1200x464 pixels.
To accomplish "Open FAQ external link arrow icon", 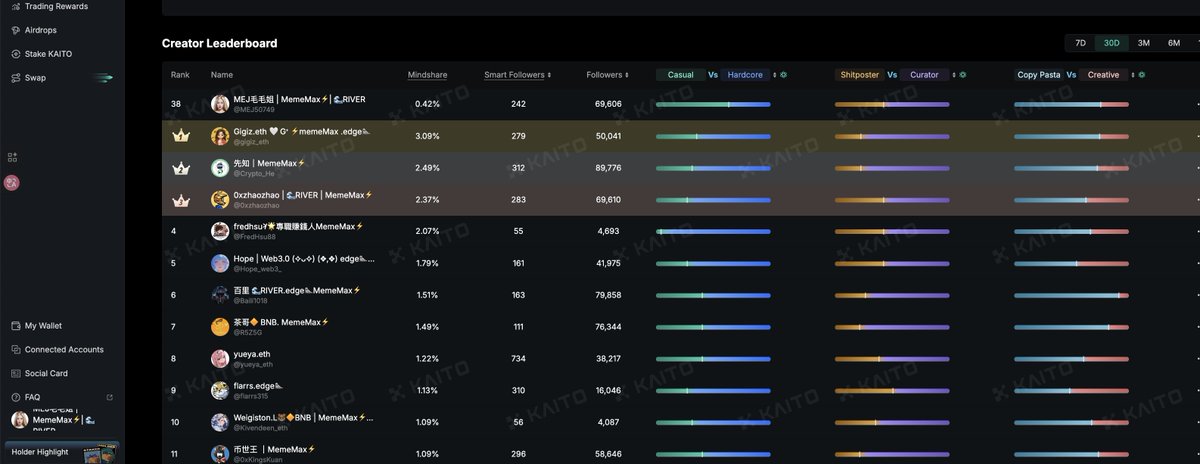I will [x=110, y=397].
